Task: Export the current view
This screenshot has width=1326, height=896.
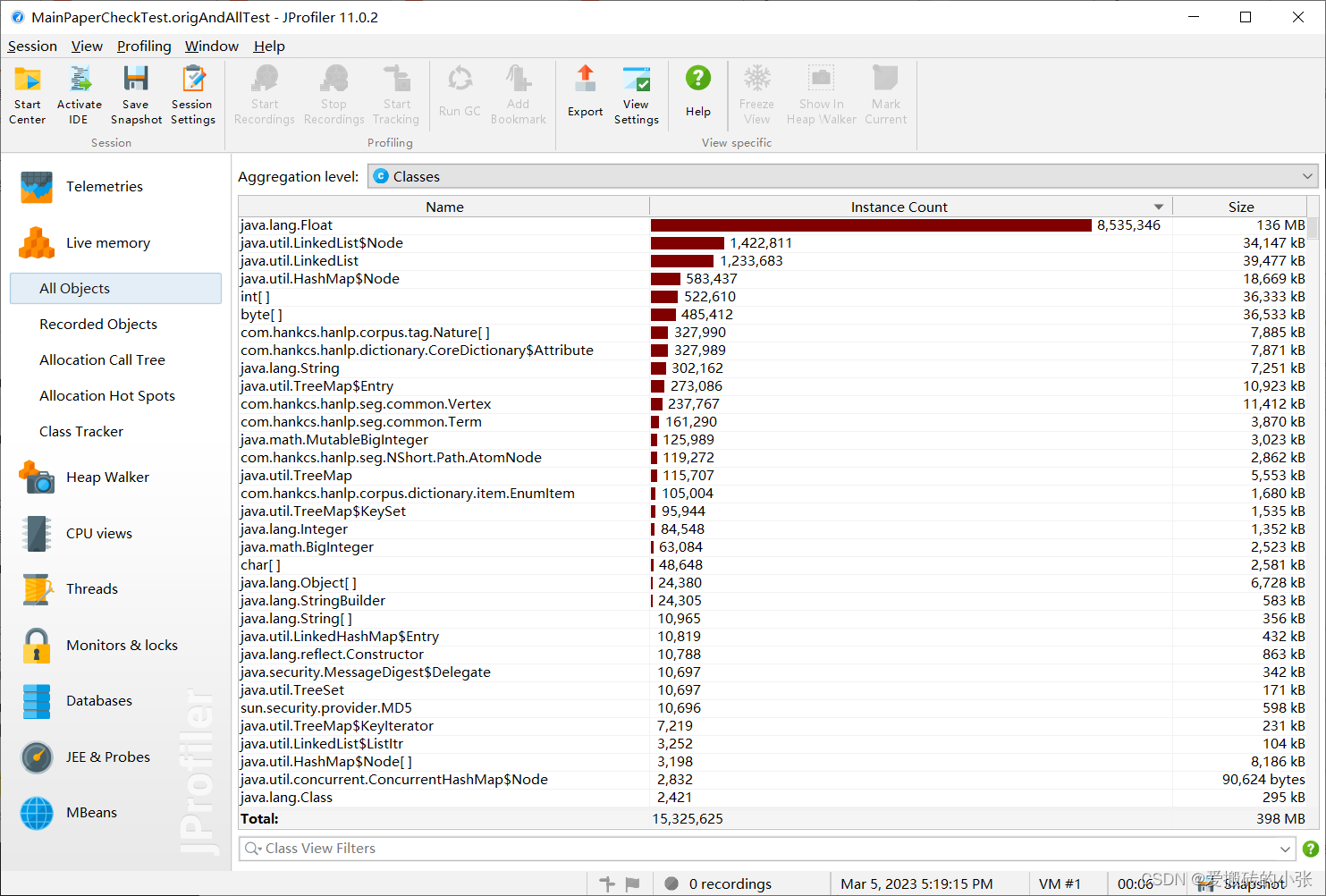Action: [x=586, y=91]
